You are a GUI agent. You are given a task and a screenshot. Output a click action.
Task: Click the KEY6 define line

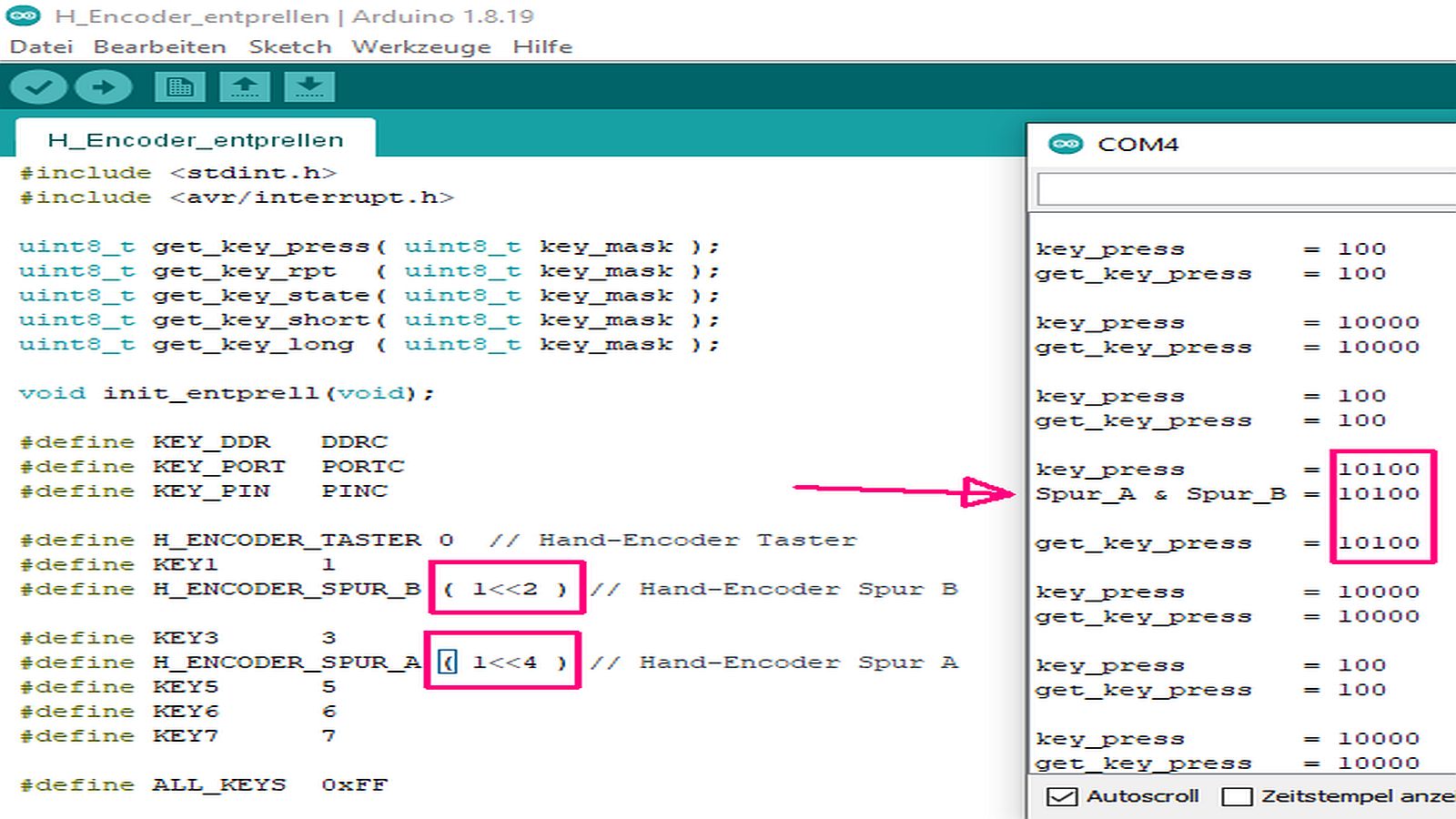(x=178, y=712)
